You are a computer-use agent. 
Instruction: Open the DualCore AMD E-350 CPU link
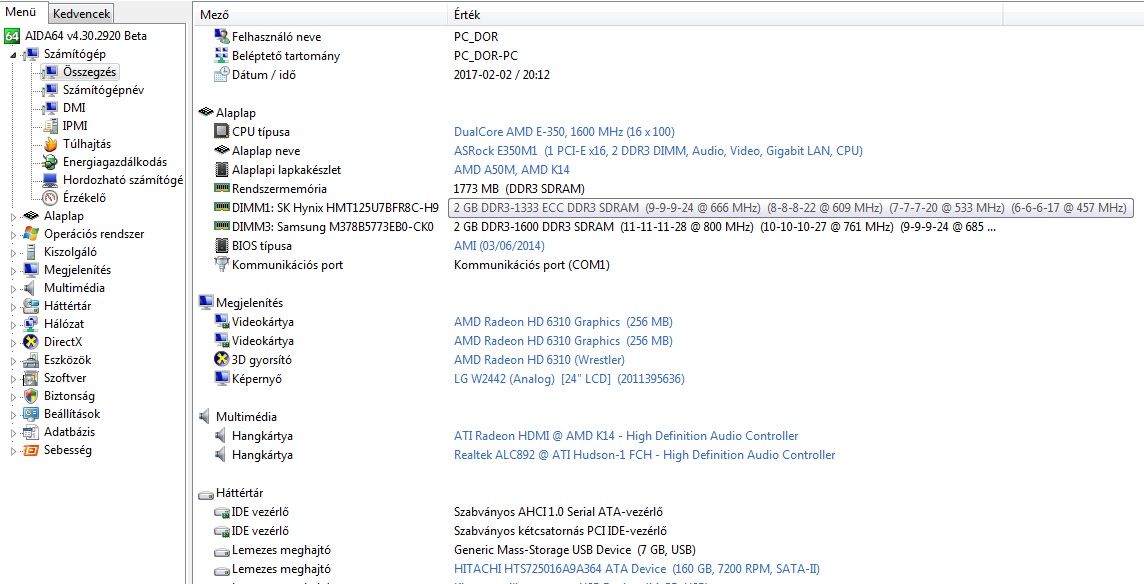(x=564, y=131)
